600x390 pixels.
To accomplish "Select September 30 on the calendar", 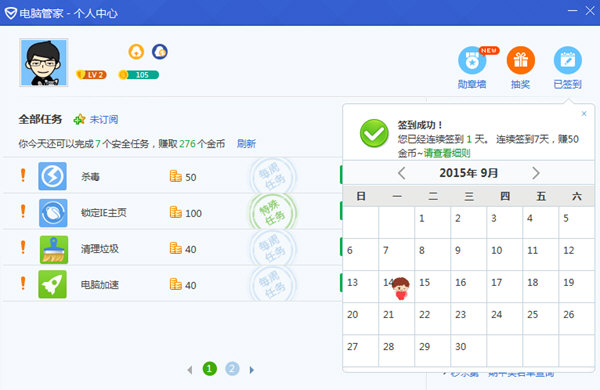I will (x=468, y=351).
